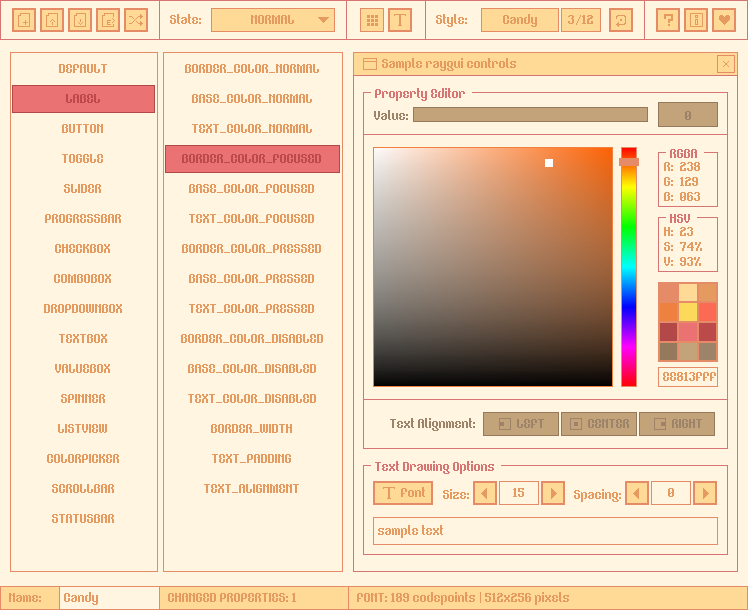The image size is (748, 610).
Task: Click the font atlas T icon in toolbar
Action: (x=400, y=20)
